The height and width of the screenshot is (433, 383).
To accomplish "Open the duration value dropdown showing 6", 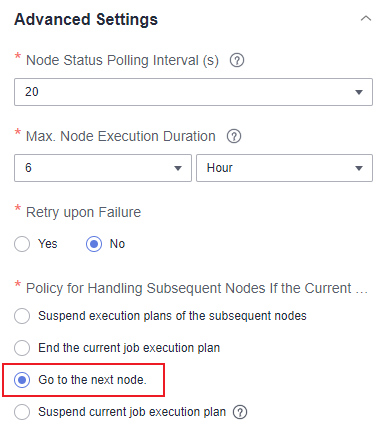I will pyautogui.click(x=103, y=168).
